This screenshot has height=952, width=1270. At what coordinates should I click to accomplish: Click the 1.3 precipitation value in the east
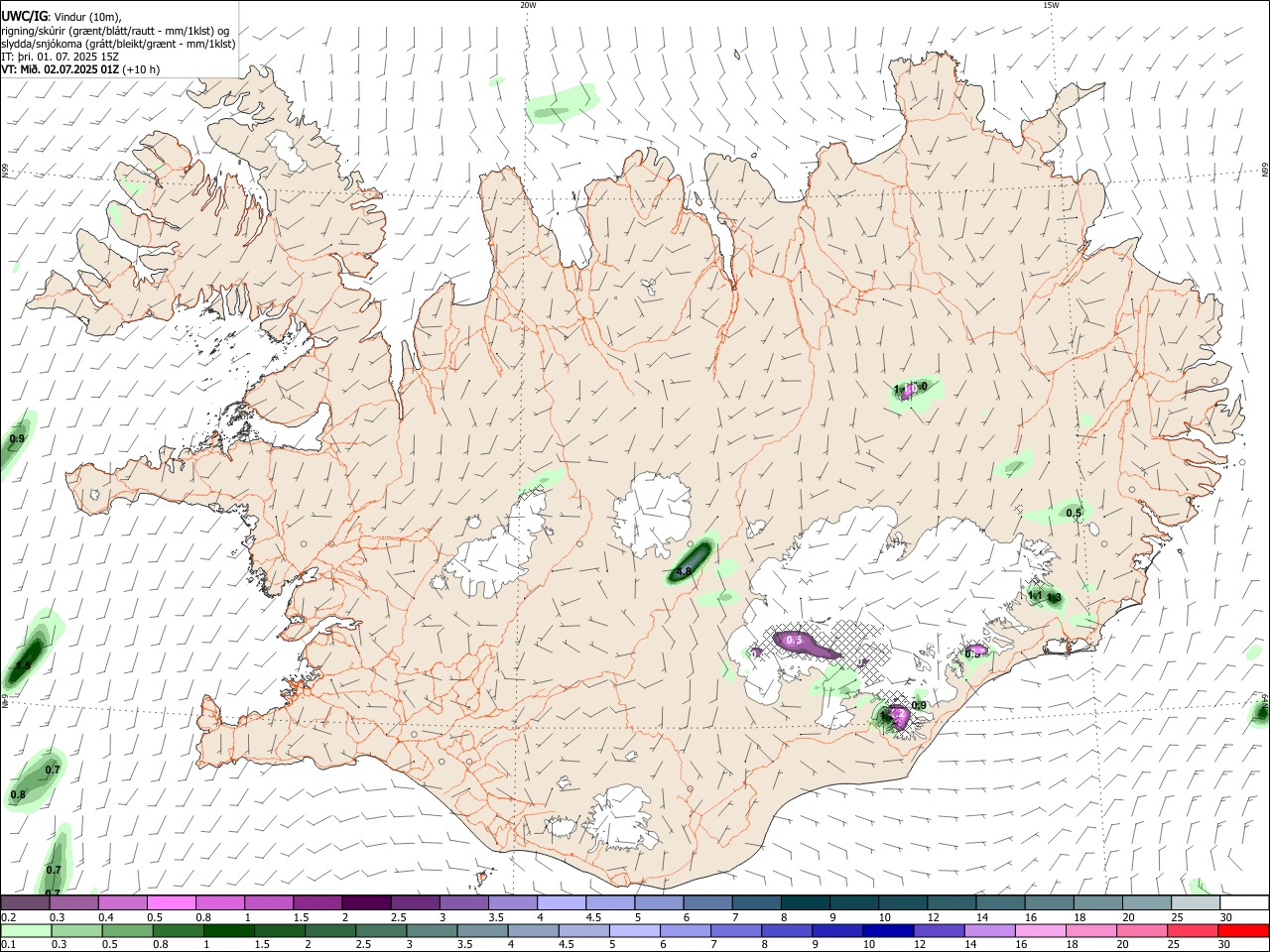tap(1054, 598)
